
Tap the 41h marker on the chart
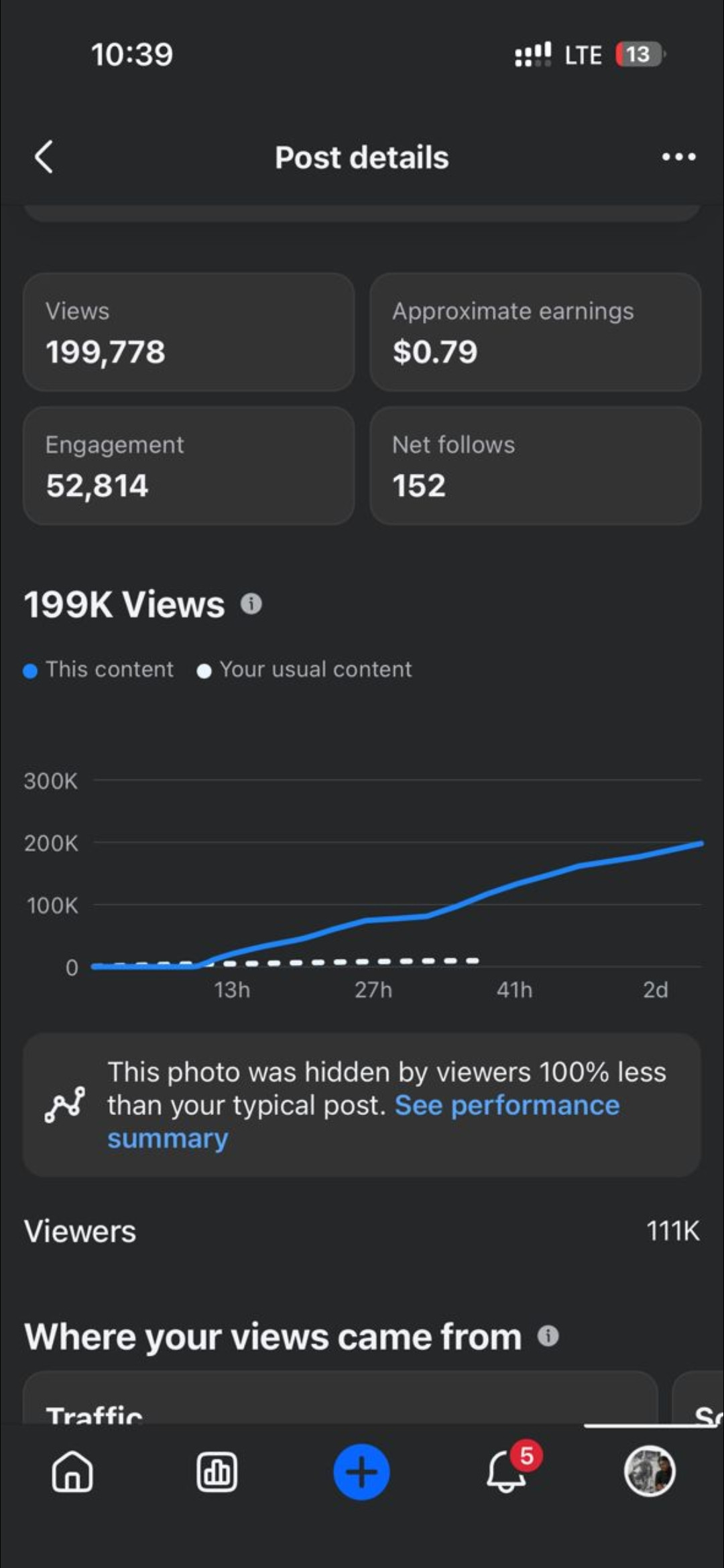coord(514,990)
